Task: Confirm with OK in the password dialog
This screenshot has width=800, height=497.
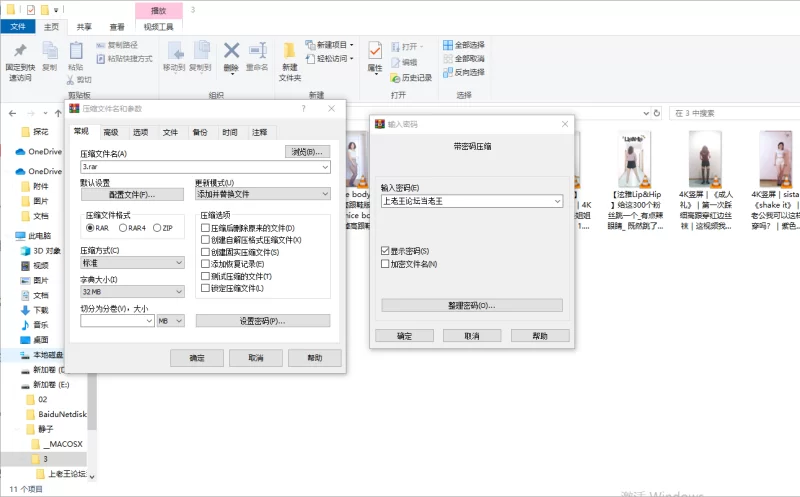Action: tap(405, 336)
